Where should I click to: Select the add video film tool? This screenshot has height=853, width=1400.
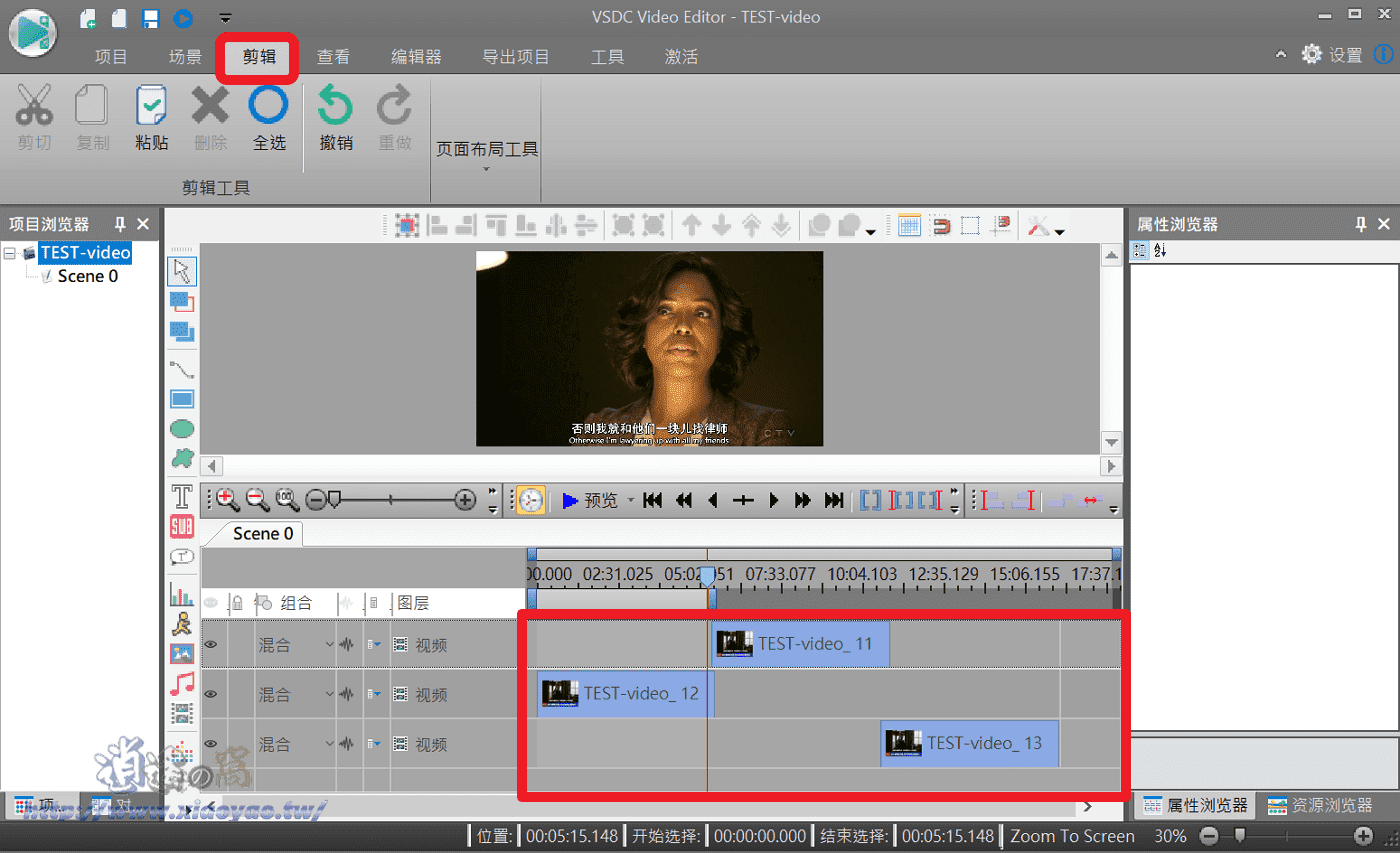[182, 713]
